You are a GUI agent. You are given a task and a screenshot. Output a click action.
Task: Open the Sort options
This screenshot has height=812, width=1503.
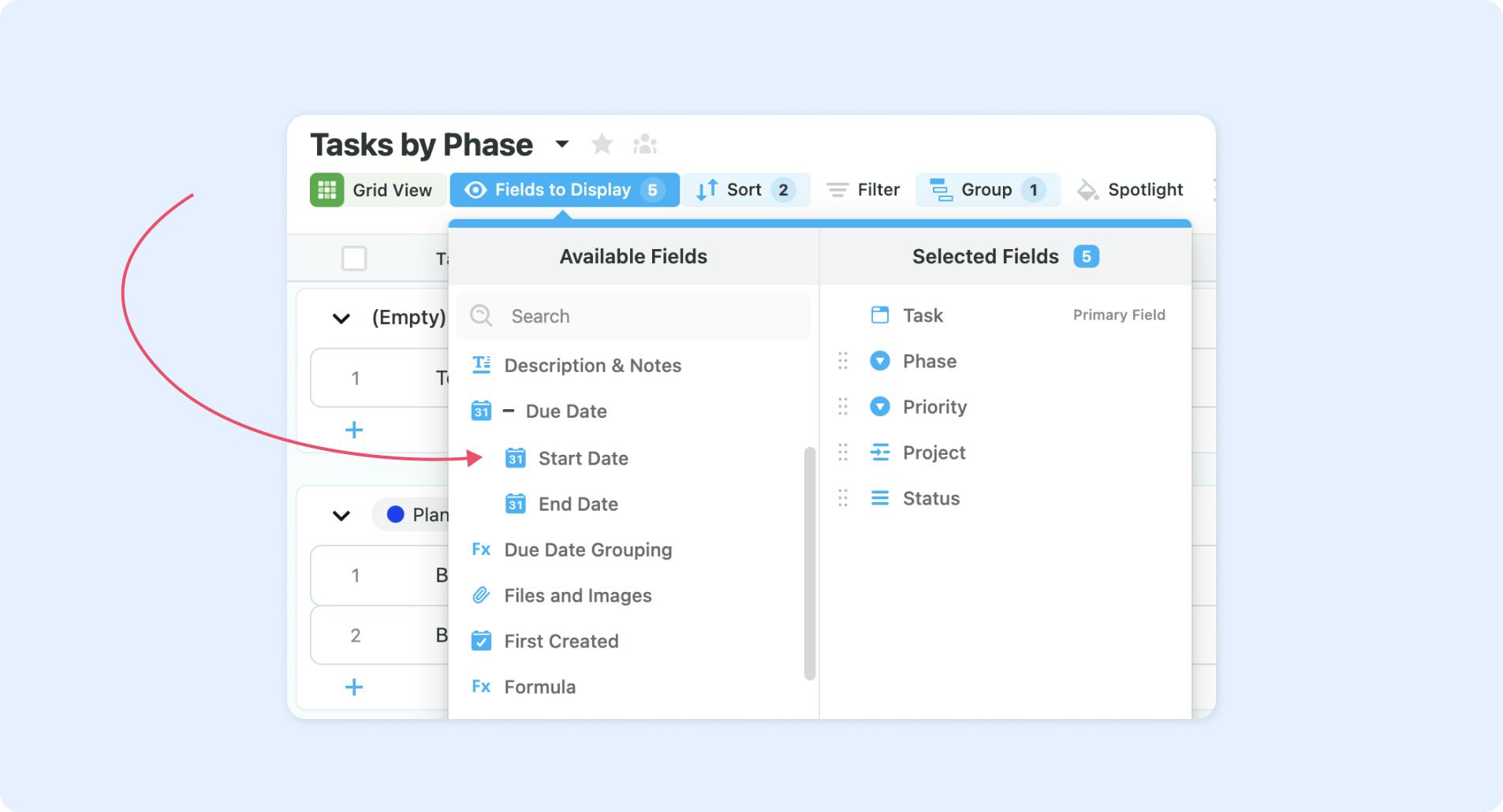[x=745, y=190]
